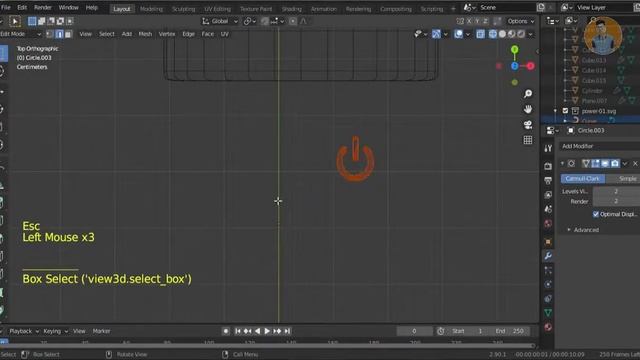Jump to timeline end frame button
Viewport: 640px width, 360px height.
point(287,331)
